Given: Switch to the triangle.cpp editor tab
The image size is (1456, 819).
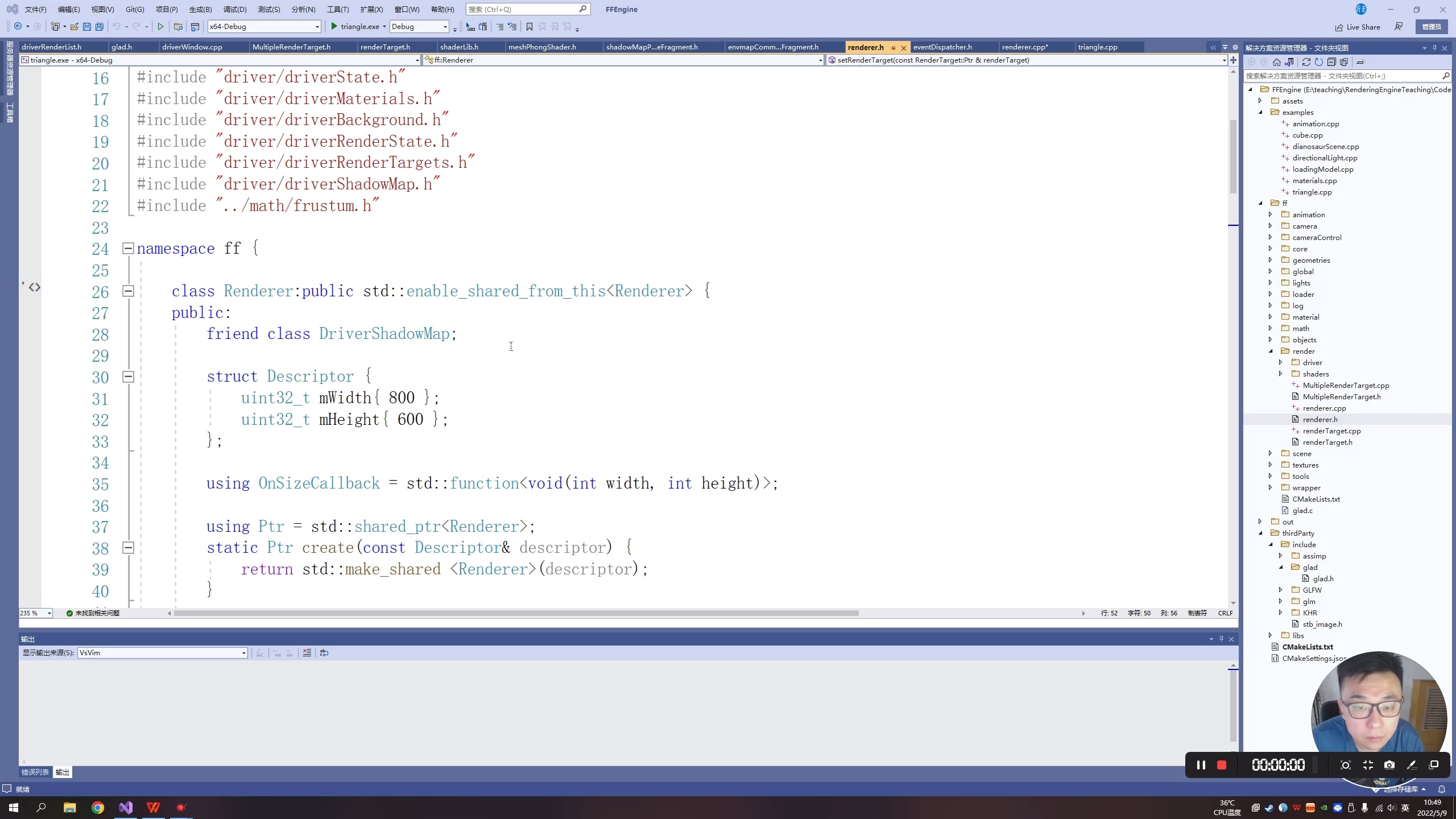Looking at the screenshot, I should click(x=1097, y=47).
